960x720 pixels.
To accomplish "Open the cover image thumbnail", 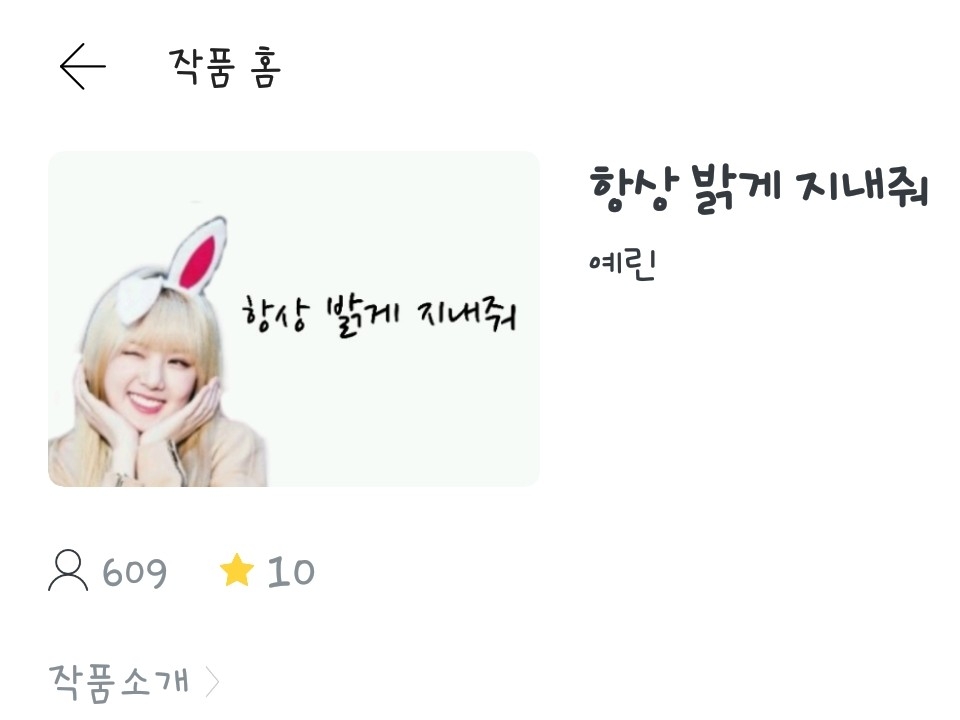I will coord(294,319).
